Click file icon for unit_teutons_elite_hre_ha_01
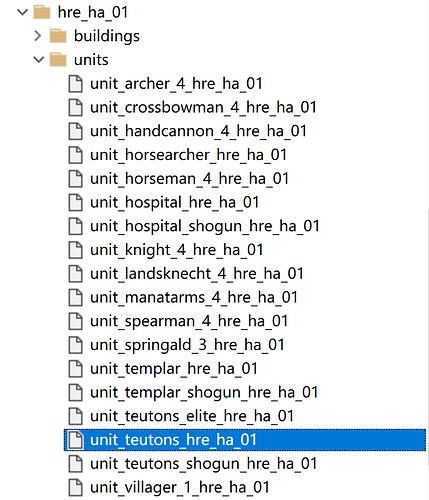 76,416
